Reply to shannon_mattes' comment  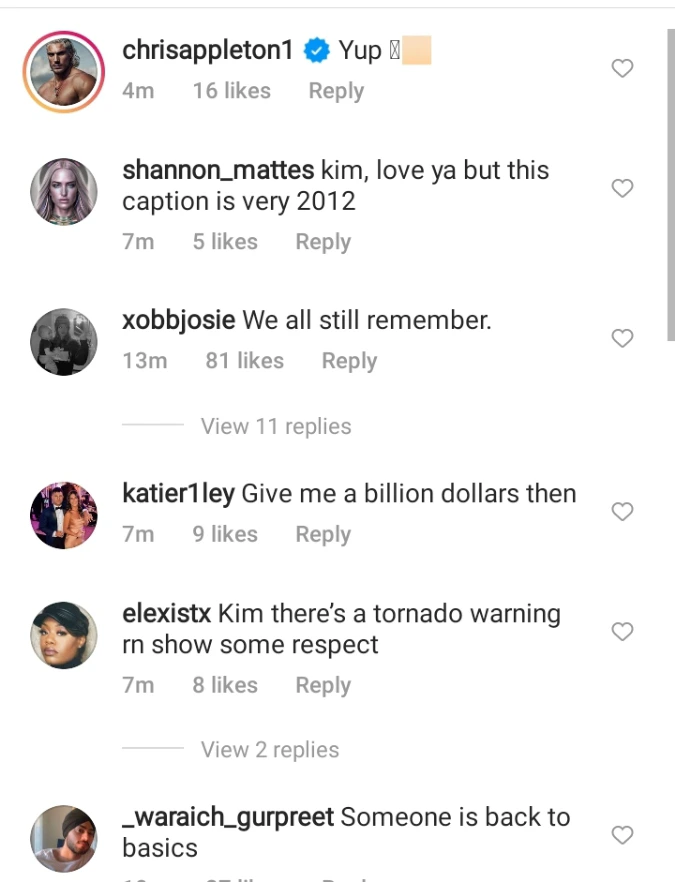tap(323, 242)
